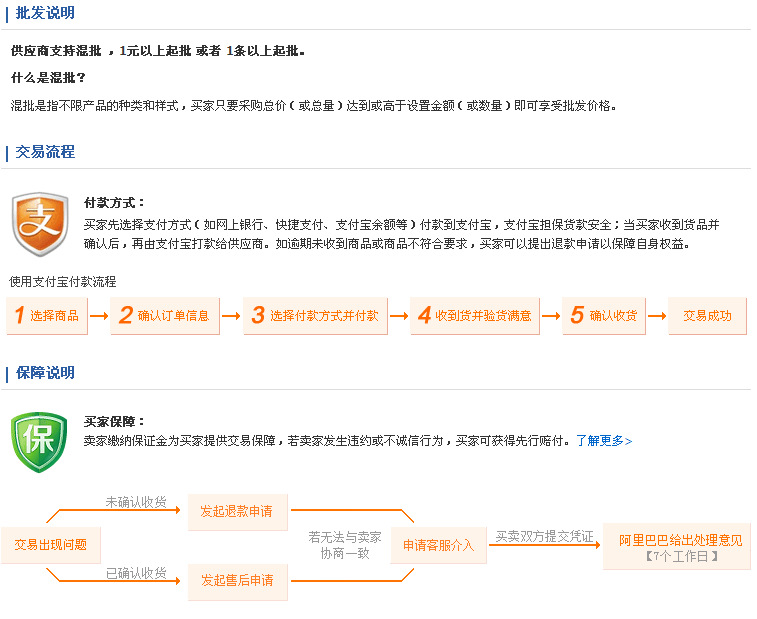Click step 2 确认订单信息 box
The width and height of the screenshot is (757, 619).
click(165, 316)
